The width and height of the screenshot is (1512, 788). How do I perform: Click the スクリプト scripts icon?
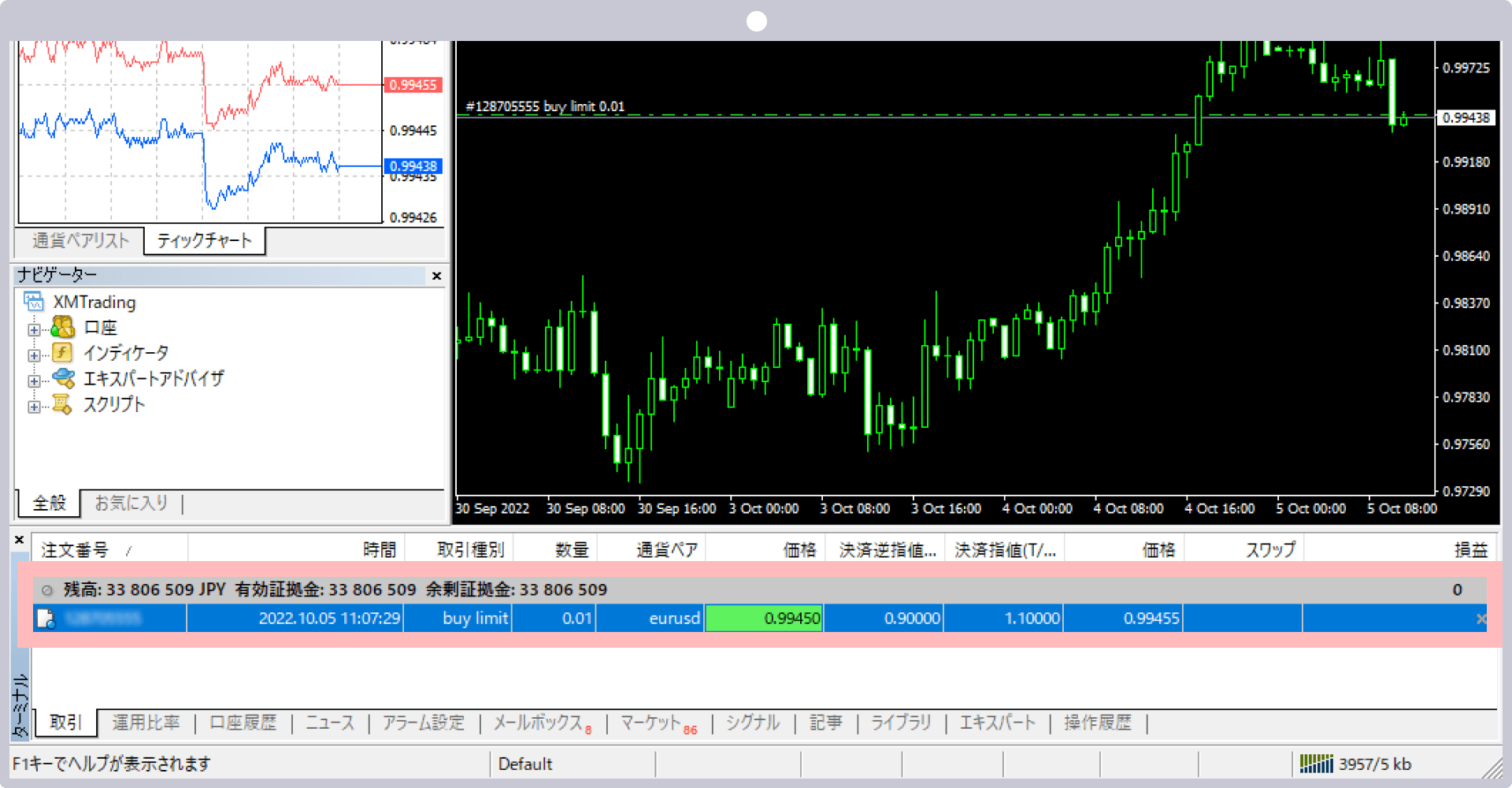pyautogui.click(x=63, y=404)
